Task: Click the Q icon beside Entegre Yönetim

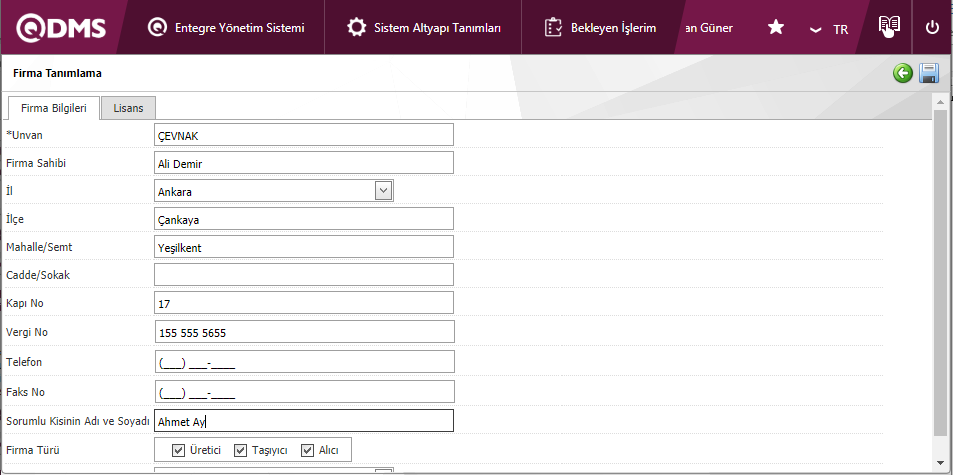Action: click(x=157, y=28)
